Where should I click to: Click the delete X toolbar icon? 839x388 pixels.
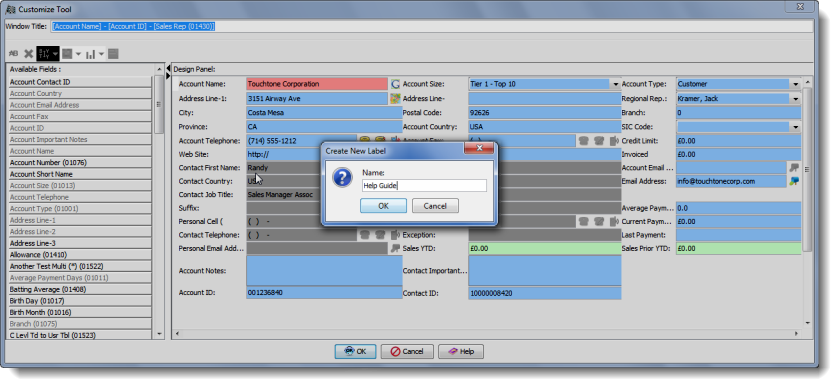[29, 54]
